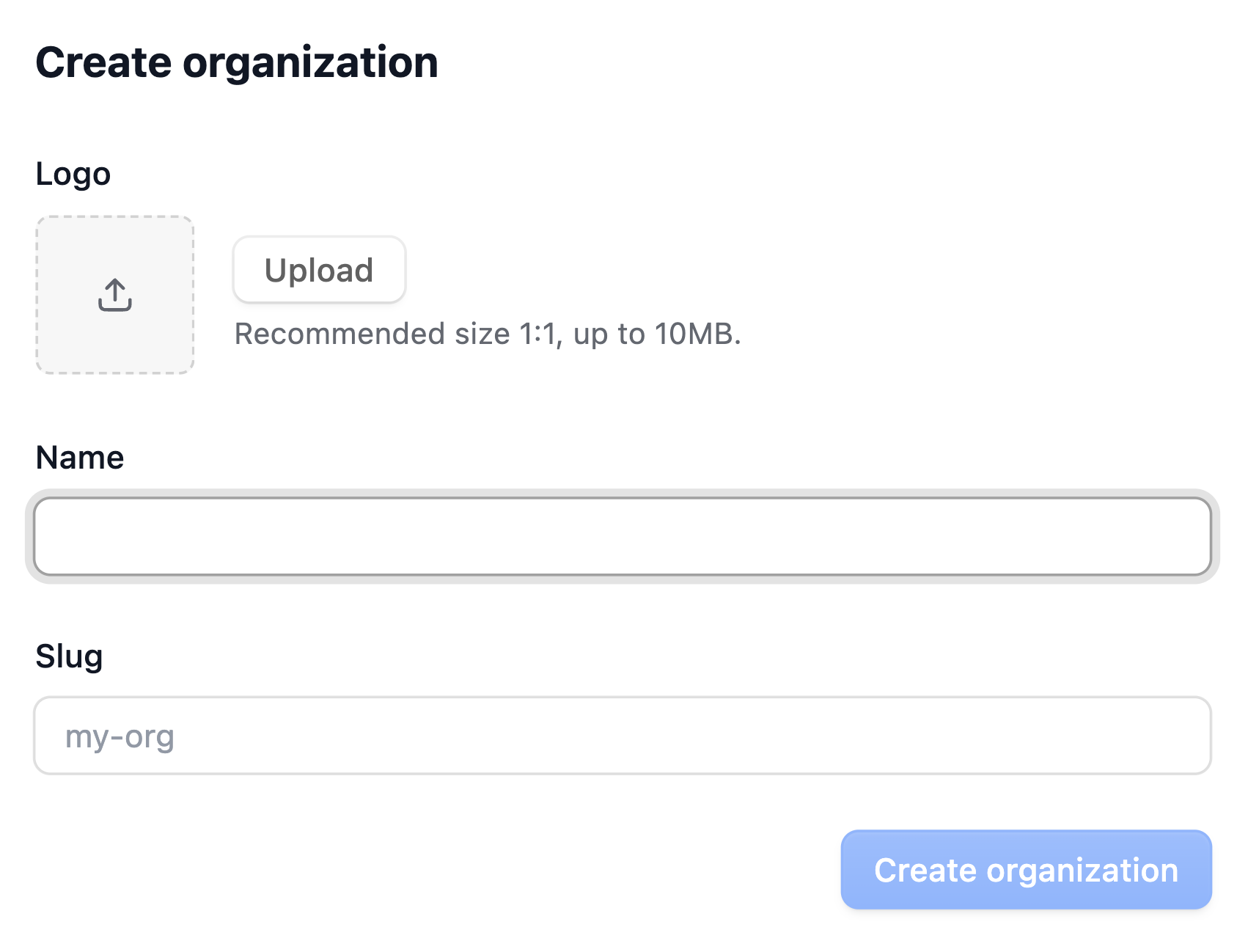The image size is (1248, 952).
Task: Click the word "Upload" on the white button
Action: click(x=319, y=270)
